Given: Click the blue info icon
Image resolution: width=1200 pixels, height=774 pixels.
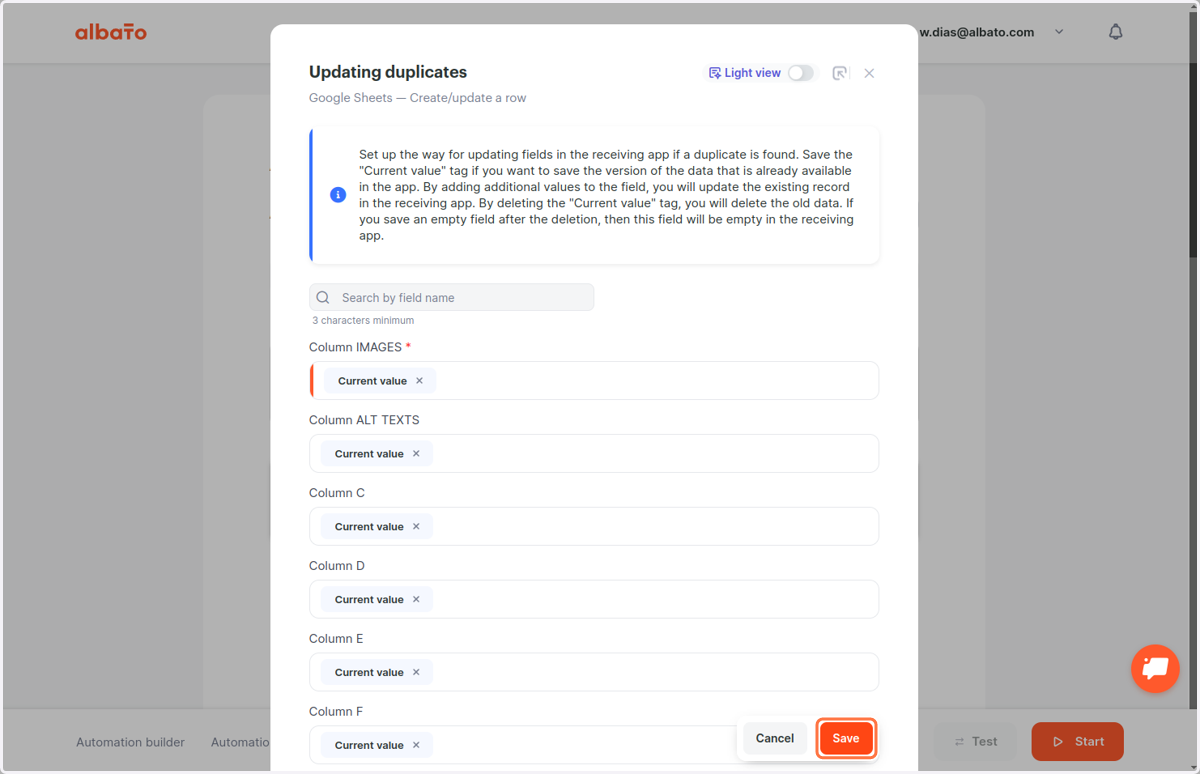Looking at the screenshot, I should point(338,195).
